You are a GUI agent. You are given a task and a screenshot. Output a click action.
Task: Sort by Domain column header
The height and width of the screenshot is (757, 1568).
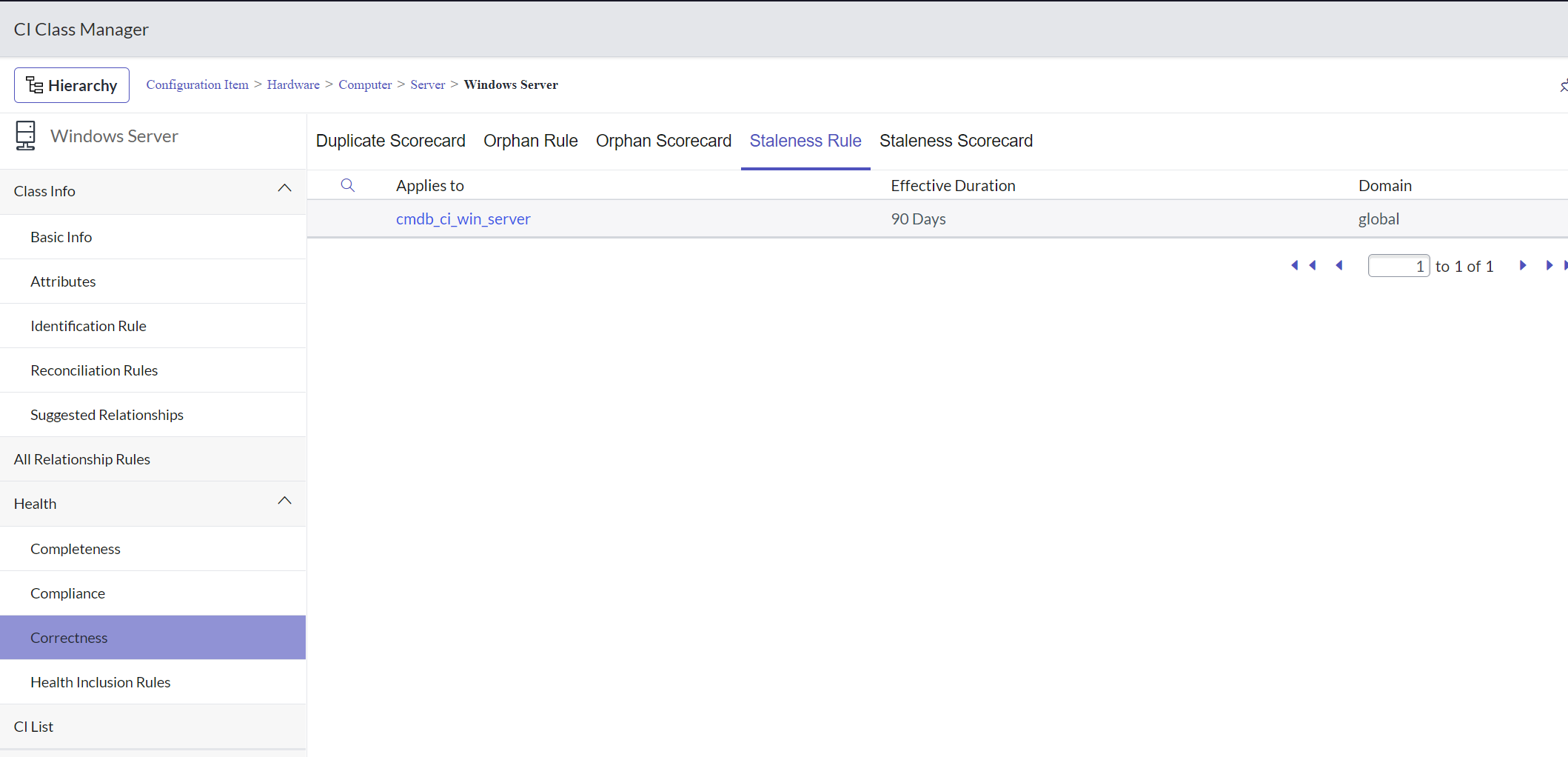tap(1385, 185)
